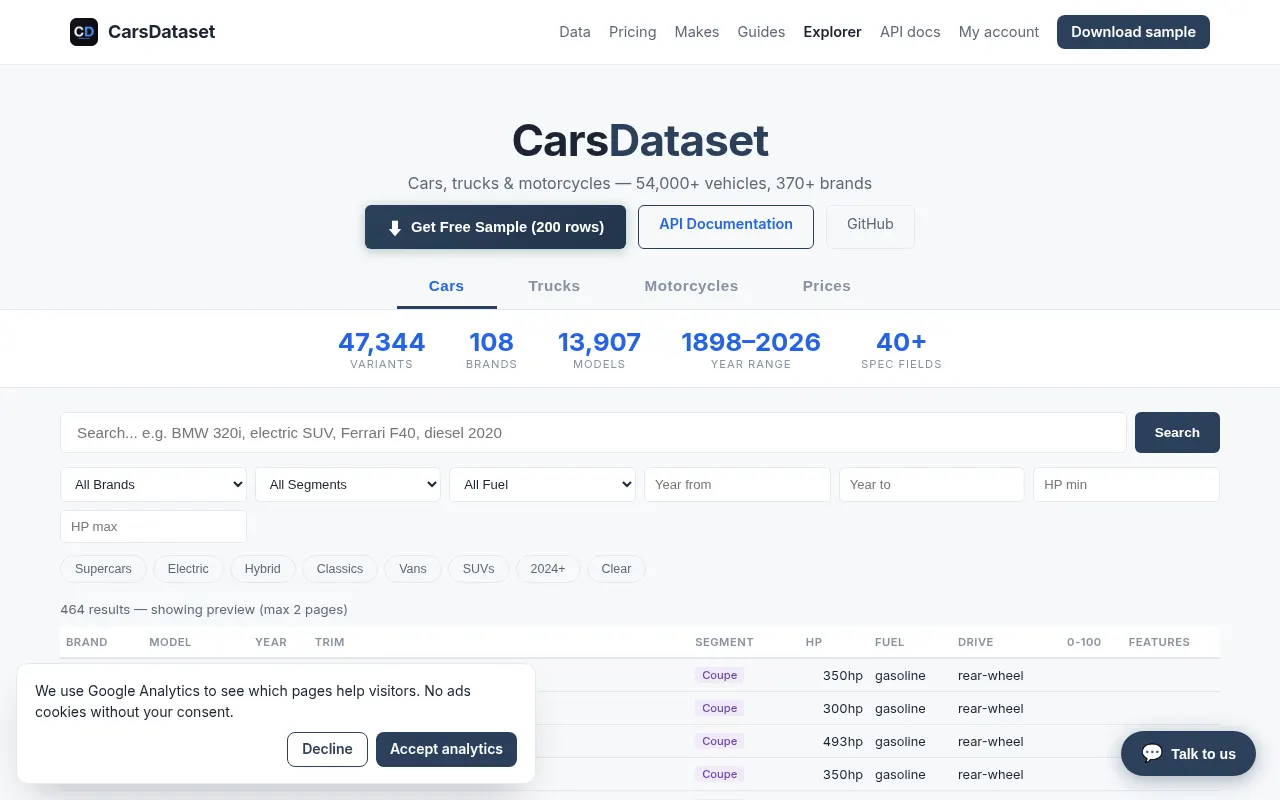This screenshot has width=1280, height=800.
Task: Select Explorer in the top navigation
Action: click(x=832, y=32)
